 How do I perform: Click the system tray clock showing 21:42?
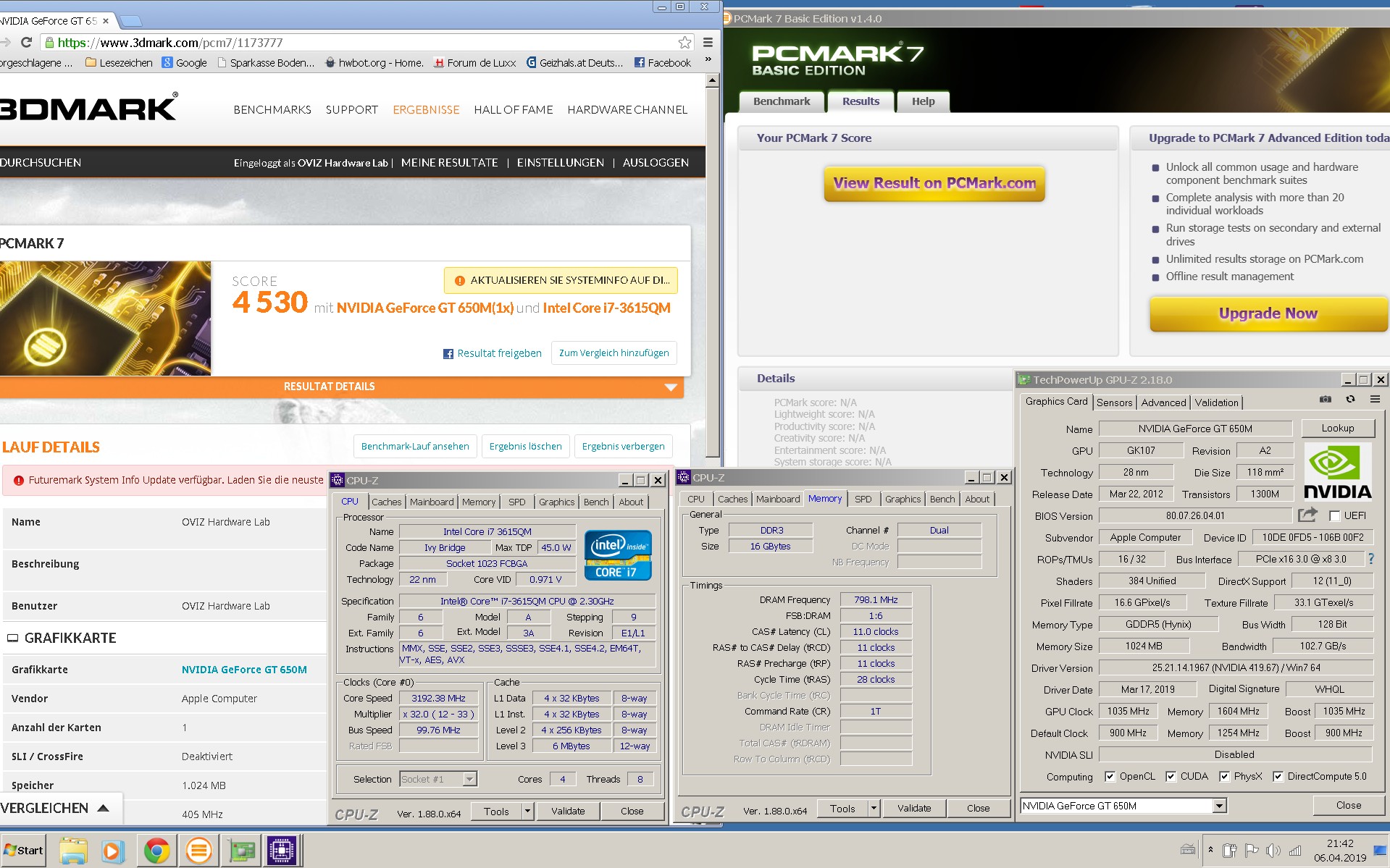click(x=1339, y=843)
